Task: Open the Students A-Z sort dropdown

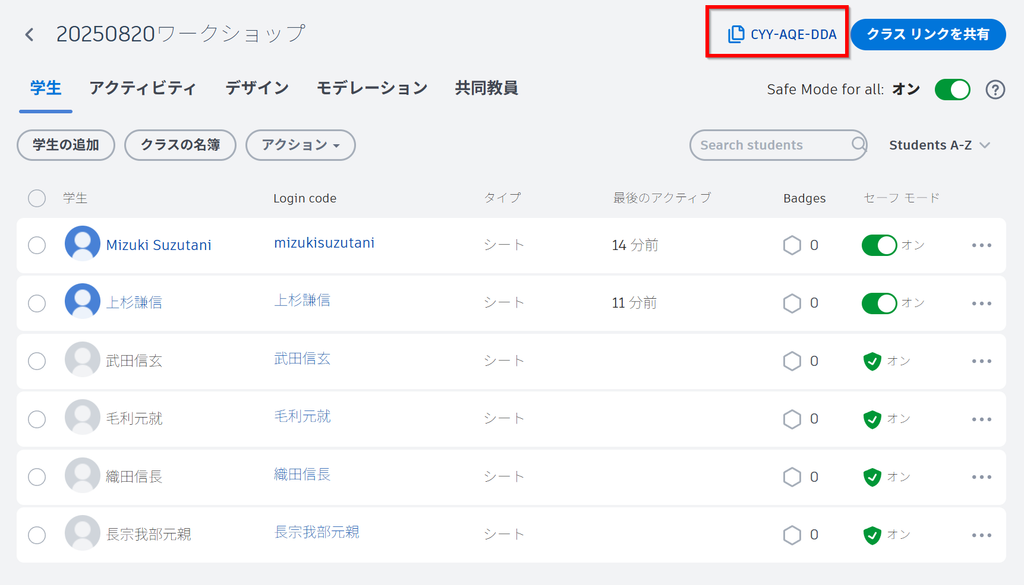Action: (x=939, y=145)
